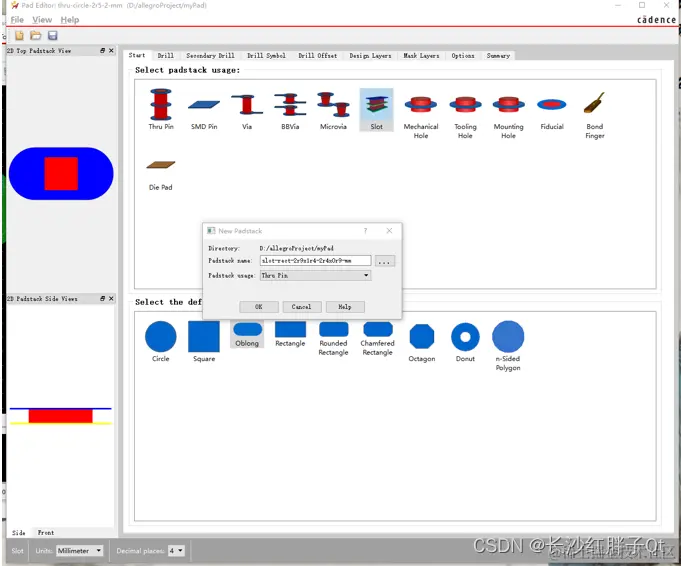Select the Oblong pad geometry

(x=247, y=334)
